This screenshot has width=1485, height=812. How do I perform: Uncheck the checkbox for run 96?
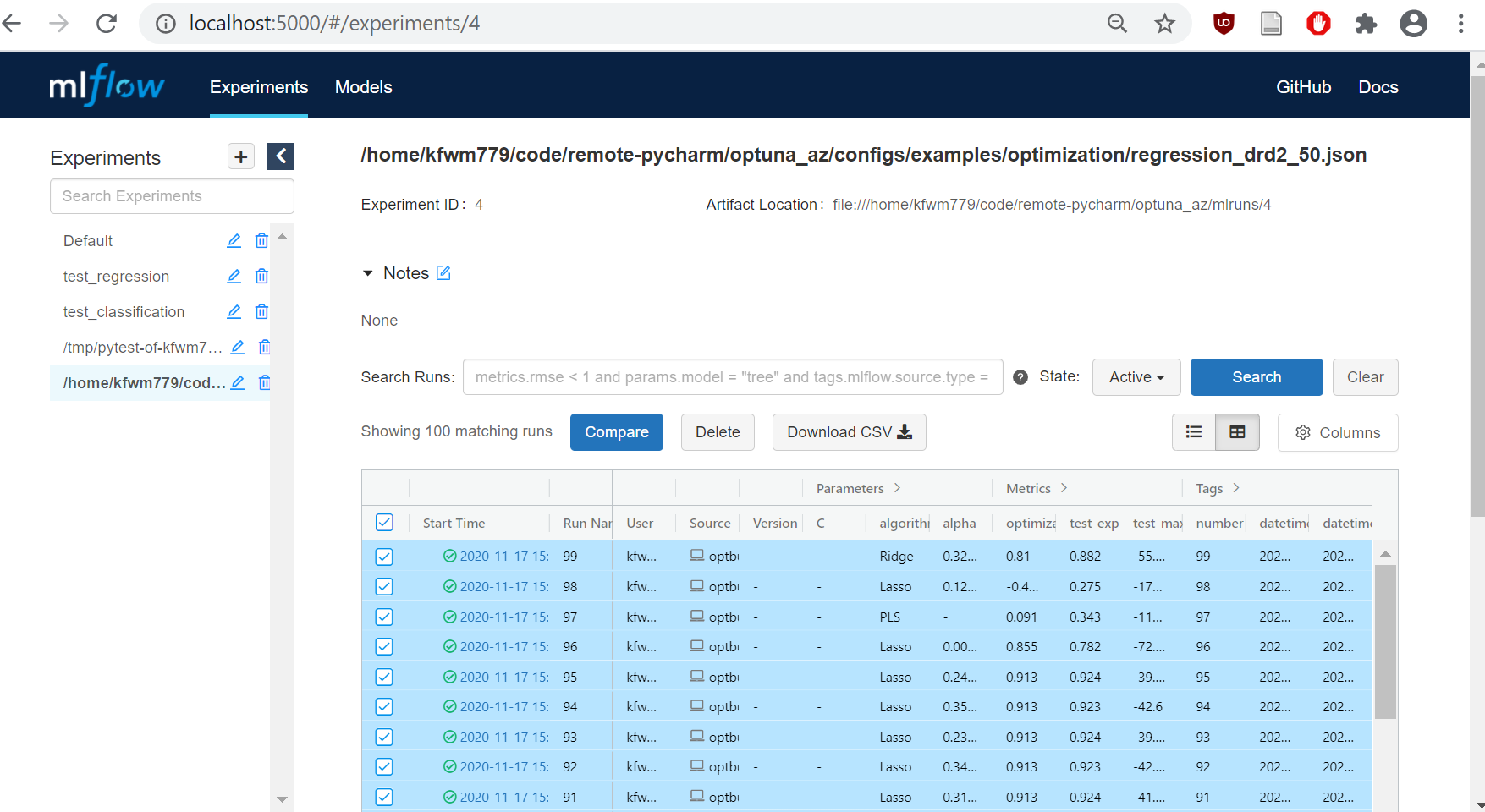pyautogui.click(x=384, y=647)
